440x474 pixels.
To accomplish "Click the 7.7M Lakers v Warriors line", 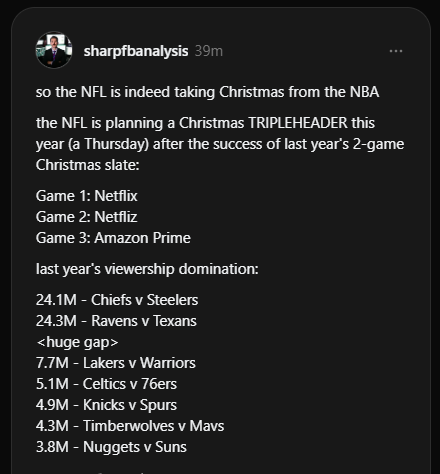I will pos(116,363).
